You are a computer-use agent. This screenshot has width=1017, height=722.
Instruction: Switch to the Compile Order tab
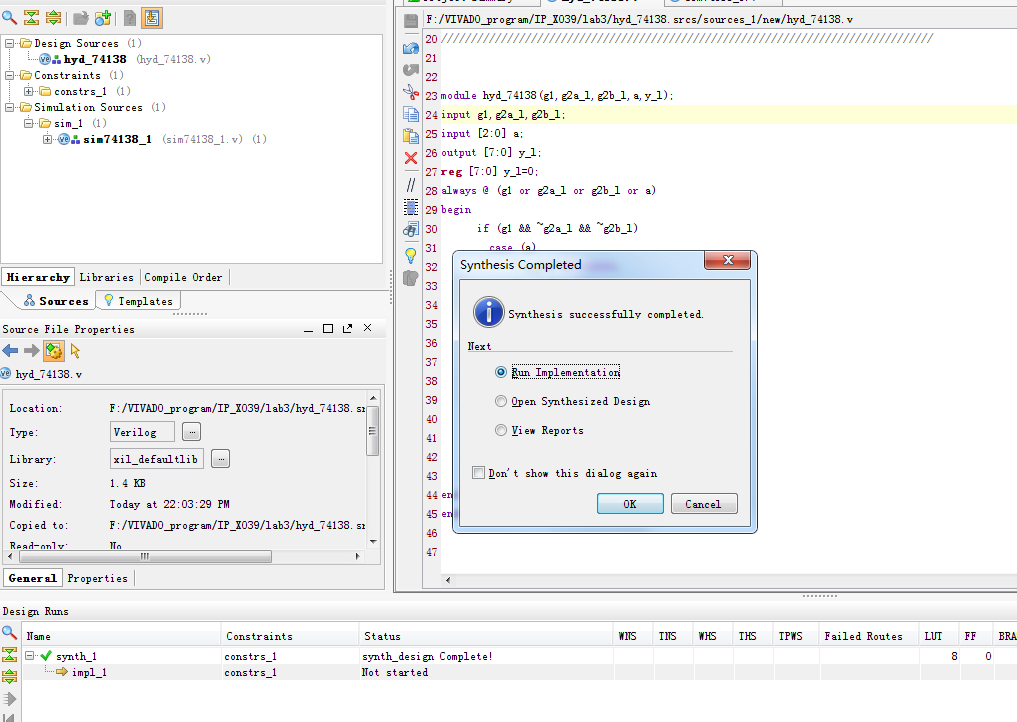(x=184, y=277)
